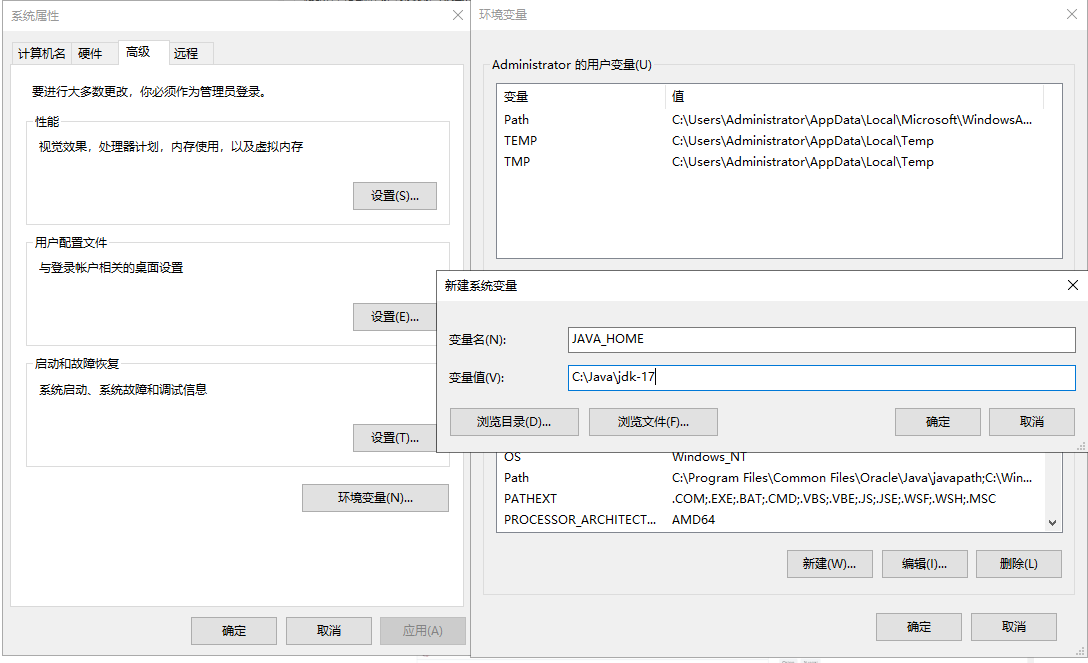Close the 系统属性 window

click(458, 14)
